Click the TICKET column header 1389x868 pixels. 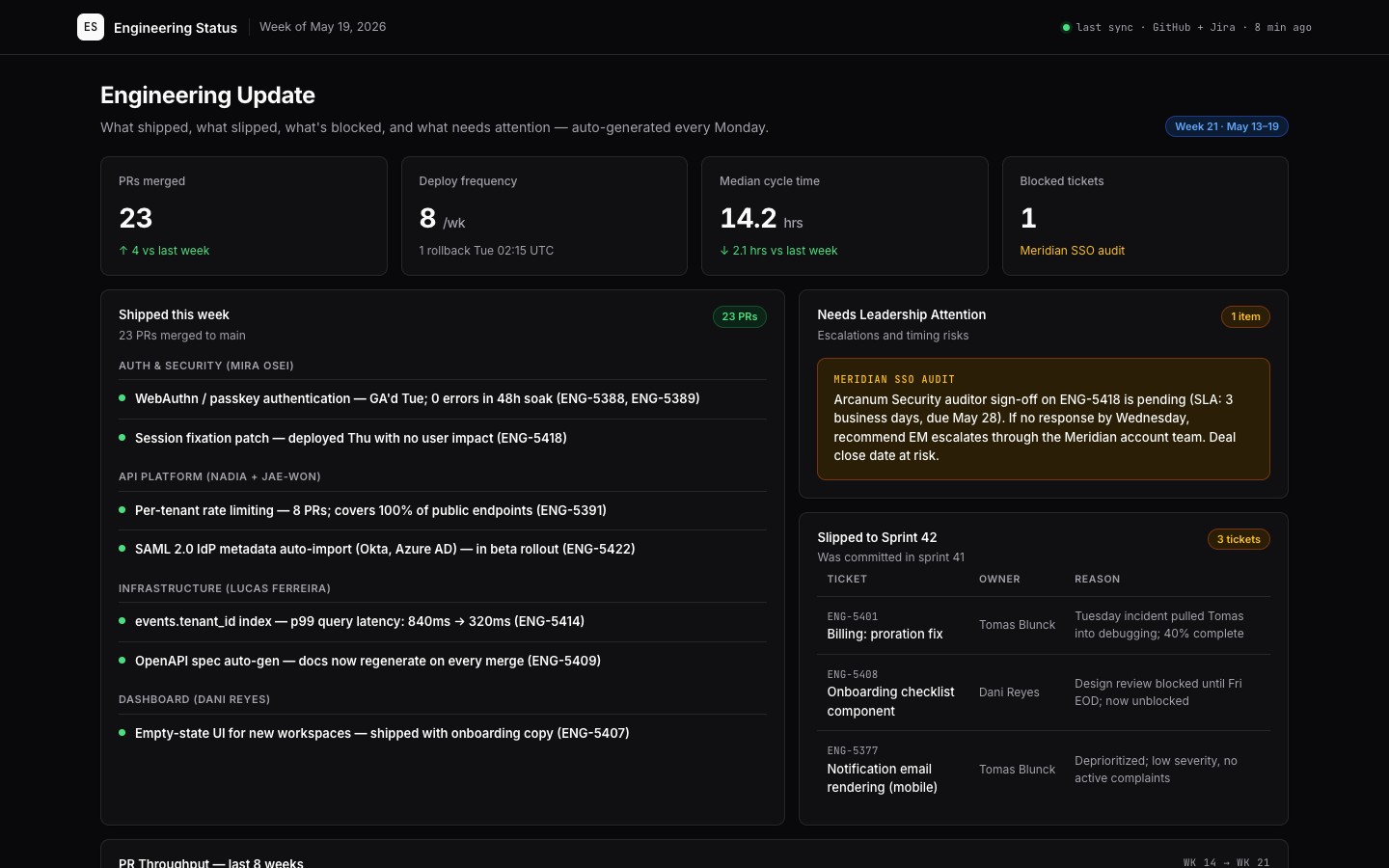[x=847, y=580]
